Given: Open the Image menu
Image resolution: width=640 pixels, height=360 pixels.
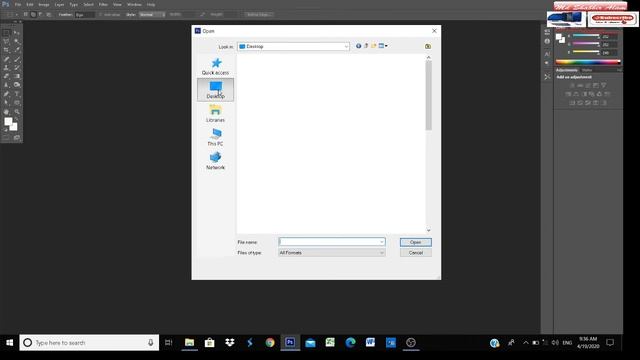Looking at the screenshot, I should click(x=44, y=4).
